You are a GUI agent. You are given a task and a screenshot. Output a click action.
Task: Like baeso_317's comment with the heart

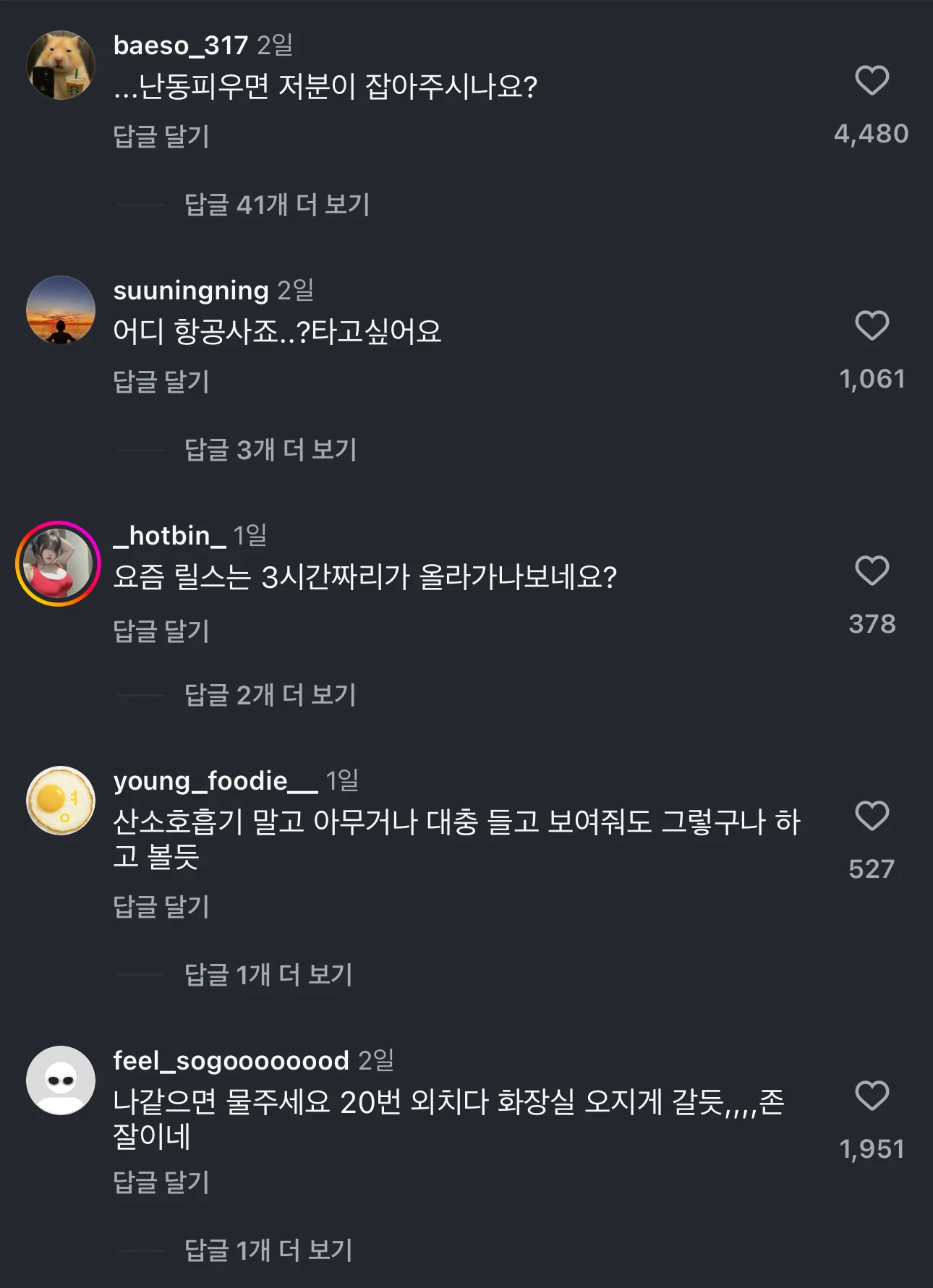[x=872, y=80]
